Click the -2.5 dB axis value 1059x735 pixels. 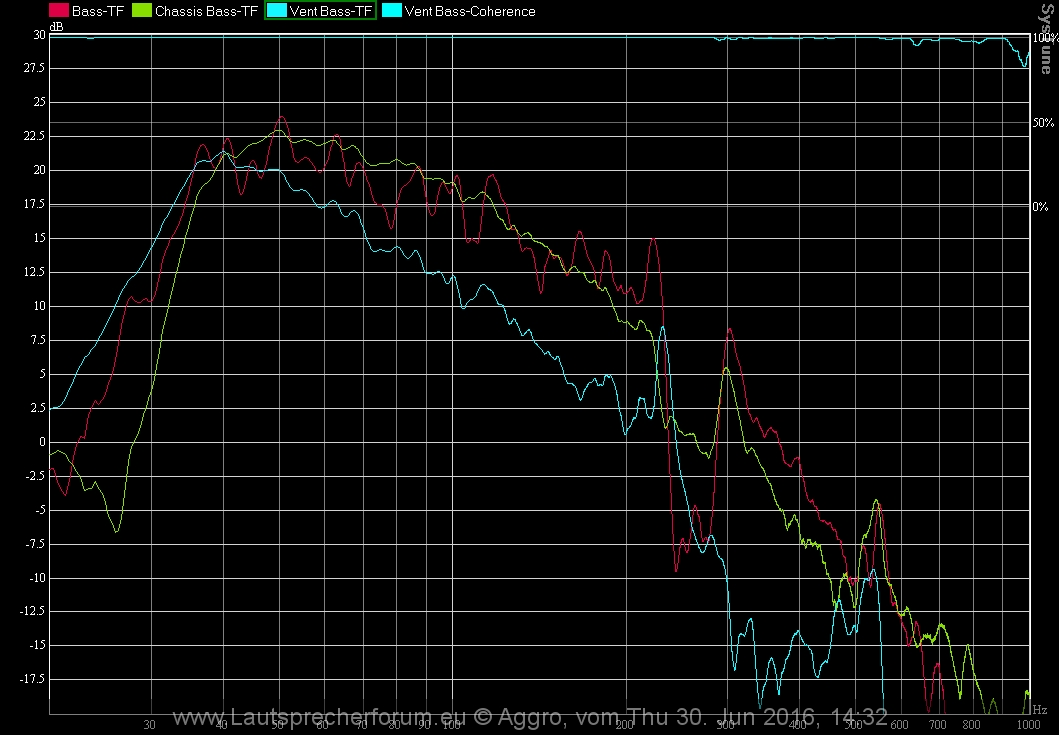point(35,476)
